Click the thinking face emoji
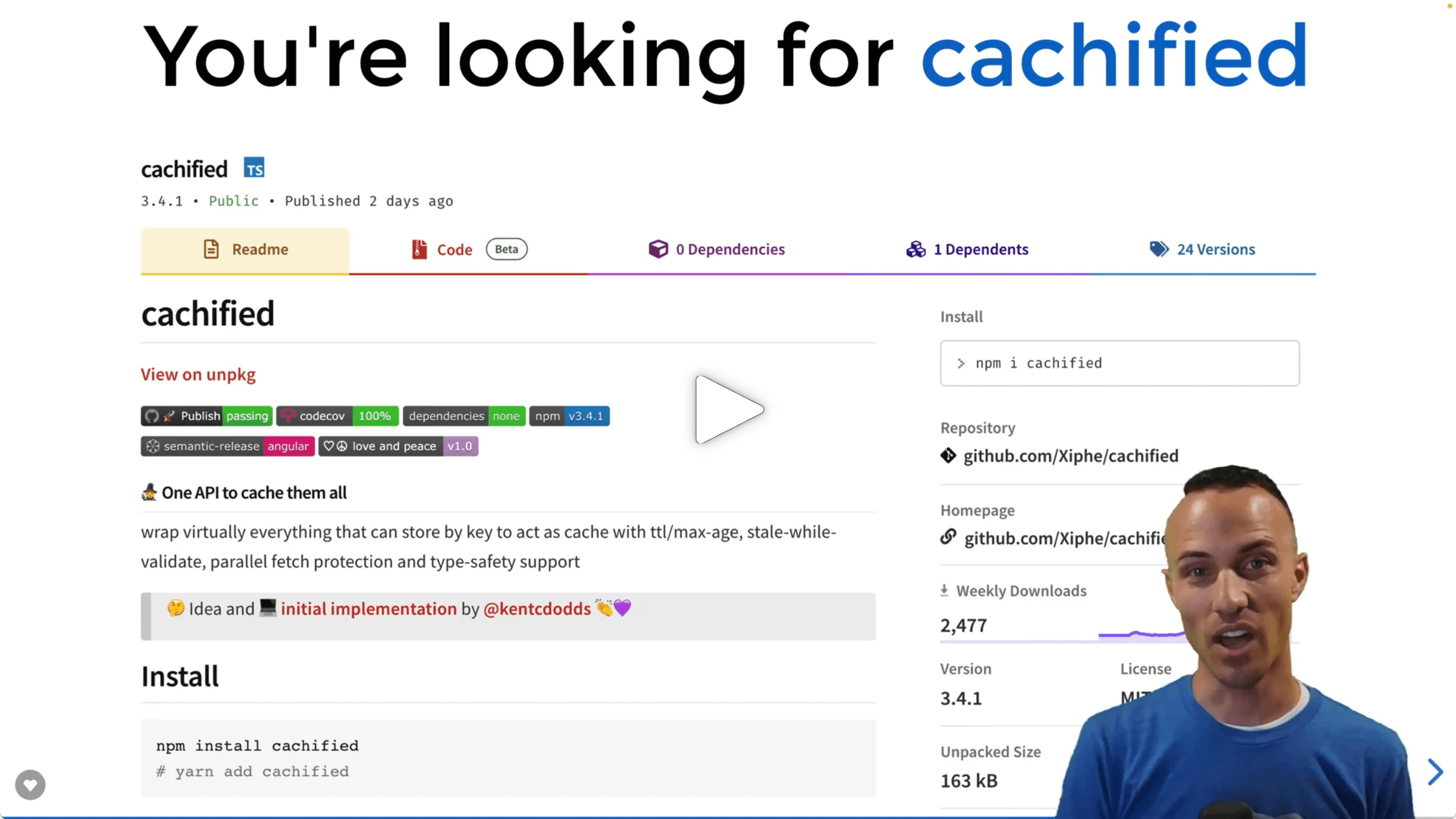The height and width of the screenshot is (819, 1456). (x=176, y=608)
